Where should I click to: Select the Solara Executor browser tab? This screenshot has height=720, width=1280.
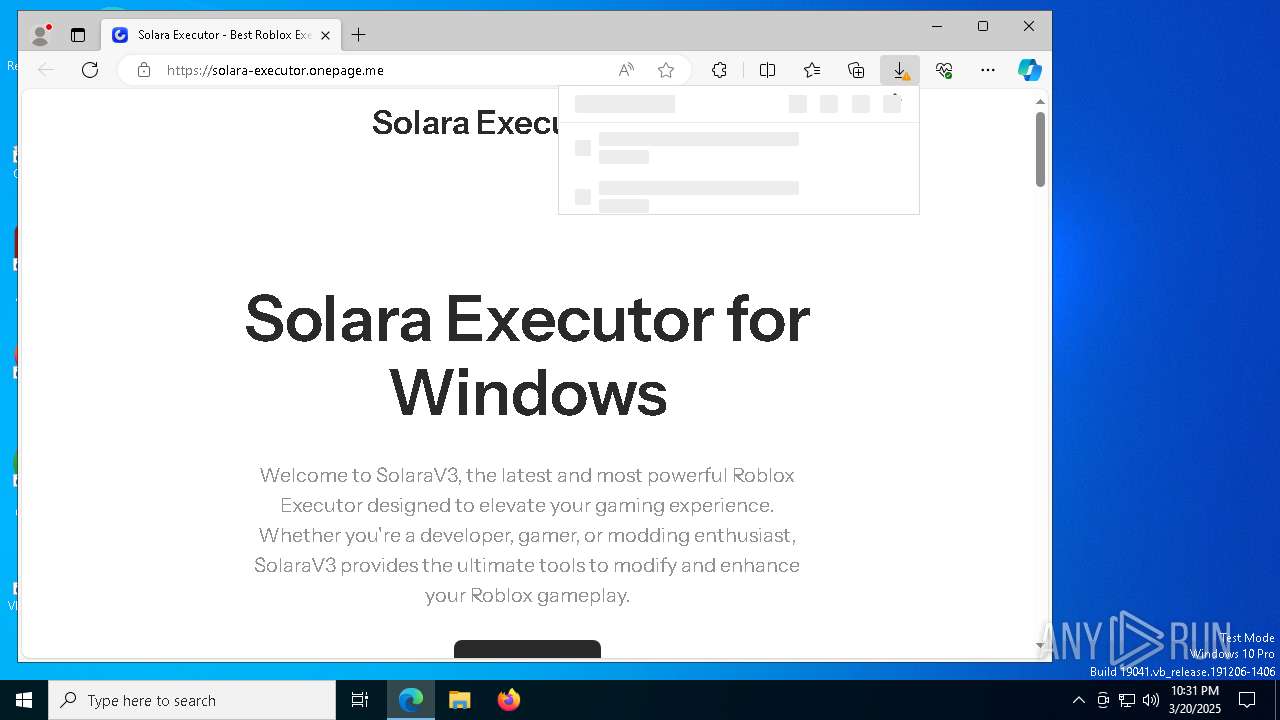coord(220,35)
